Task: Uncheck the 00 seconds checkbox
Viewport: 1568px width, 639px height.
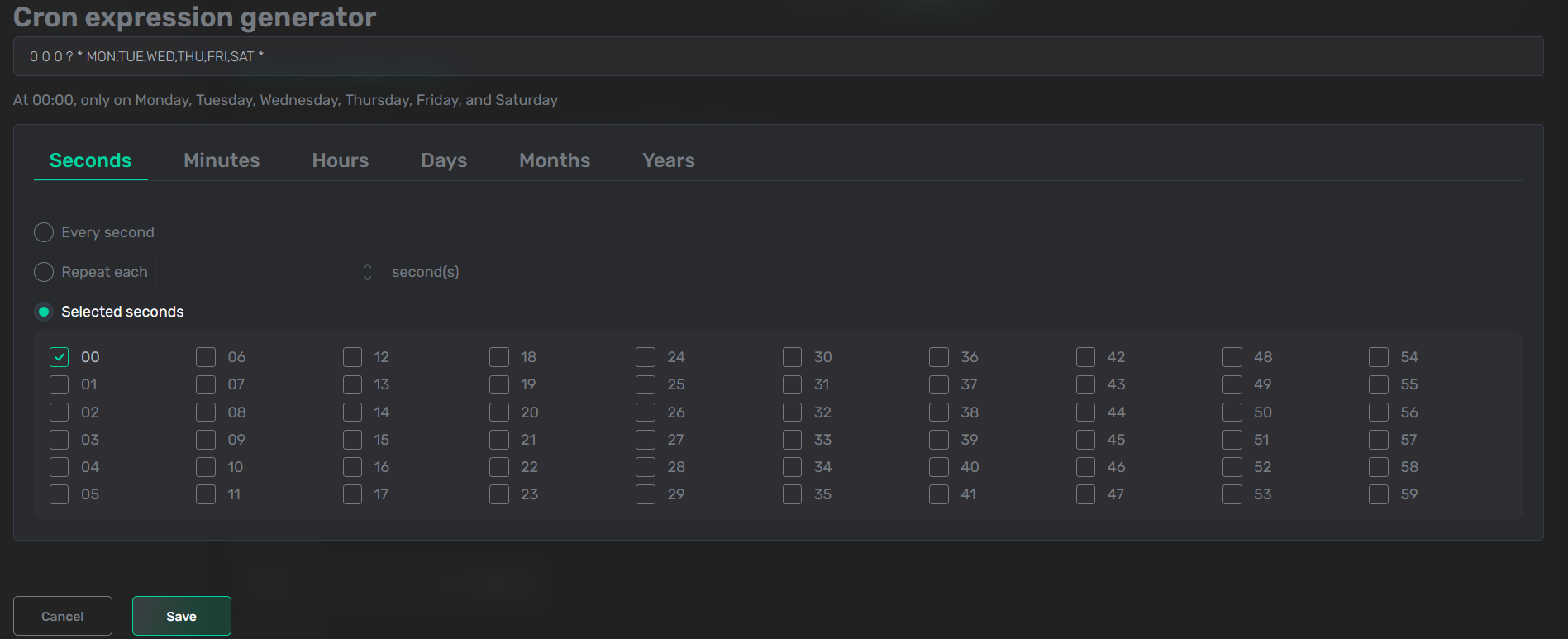Action: pyautogui.click(x=60, y=357)
